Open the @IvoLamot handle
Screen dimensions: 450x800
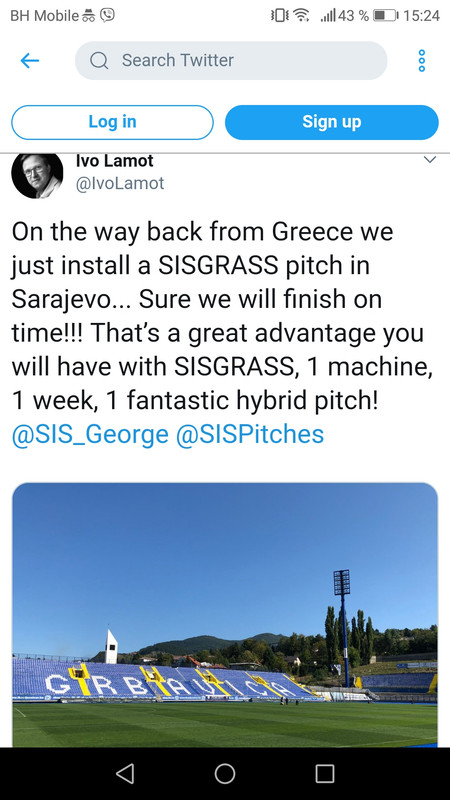tap(120, 184)
